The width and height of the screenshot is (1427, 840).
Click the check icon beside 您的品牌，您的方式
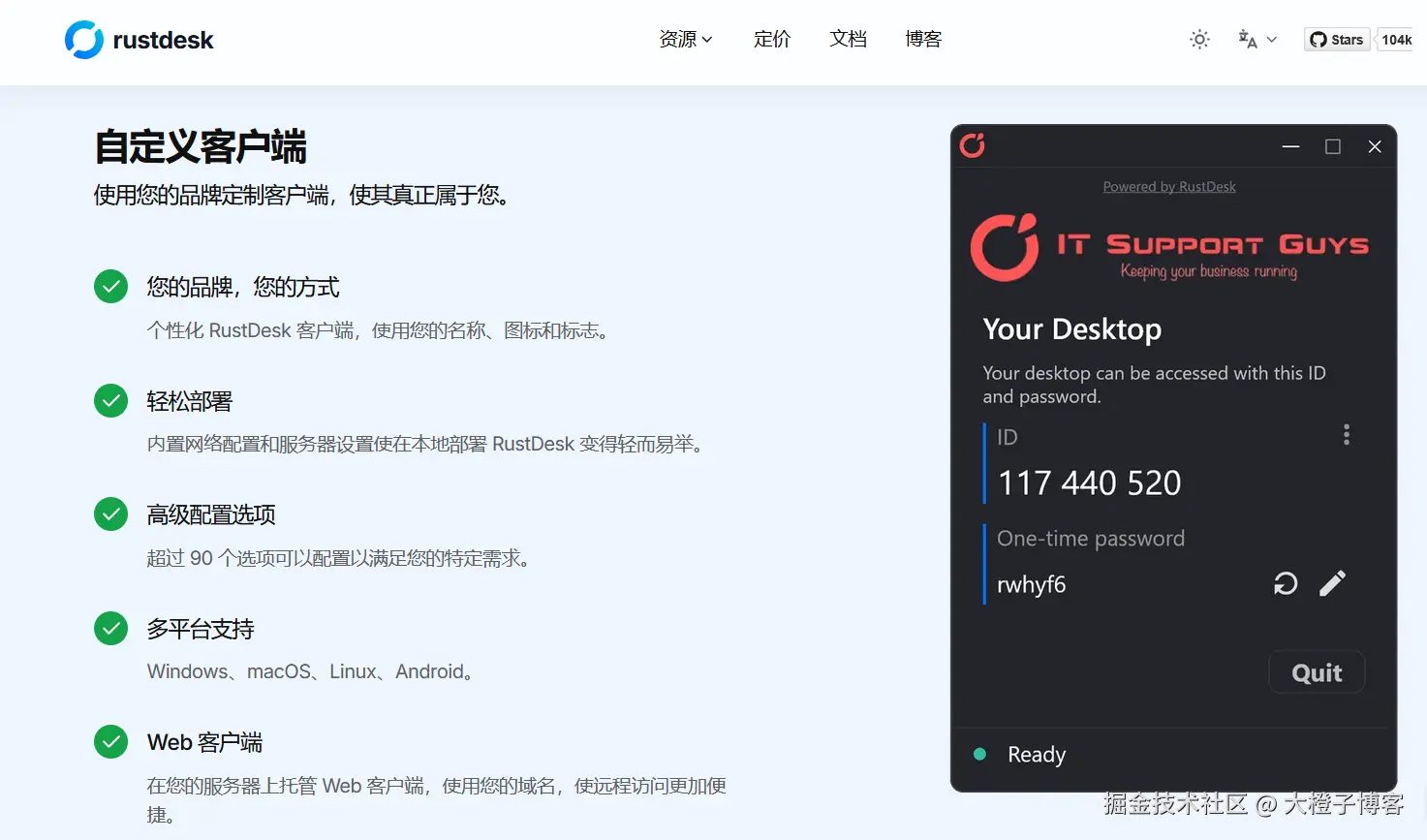(x=110, y=287)
